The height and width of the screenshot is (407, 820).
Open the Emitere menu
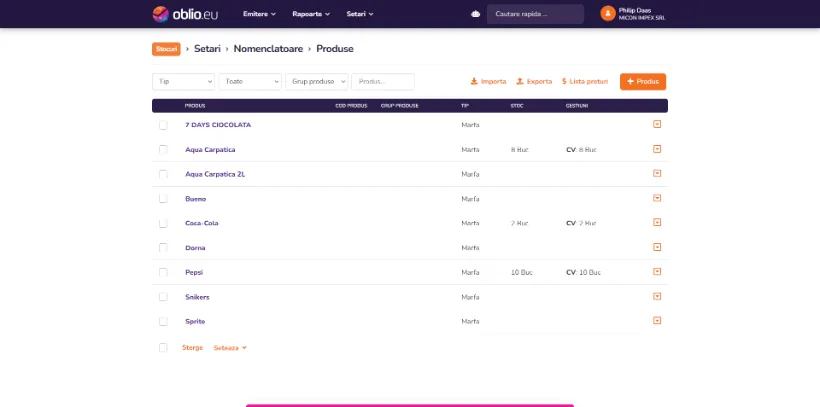point(259,14)
